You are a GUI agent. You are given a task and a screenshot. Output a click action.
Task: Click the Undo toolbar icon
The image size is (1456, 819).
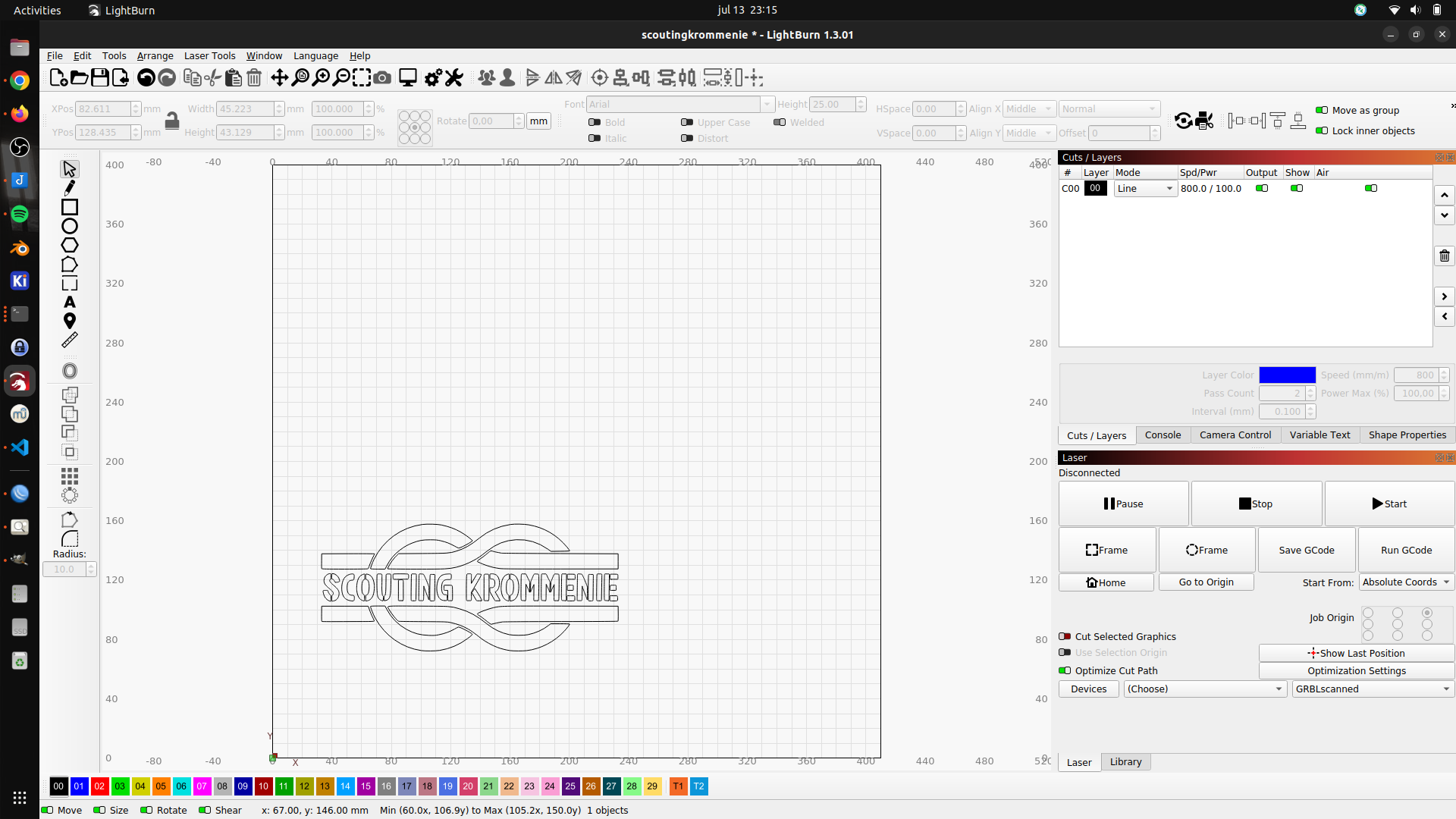(x=146, y=77)
